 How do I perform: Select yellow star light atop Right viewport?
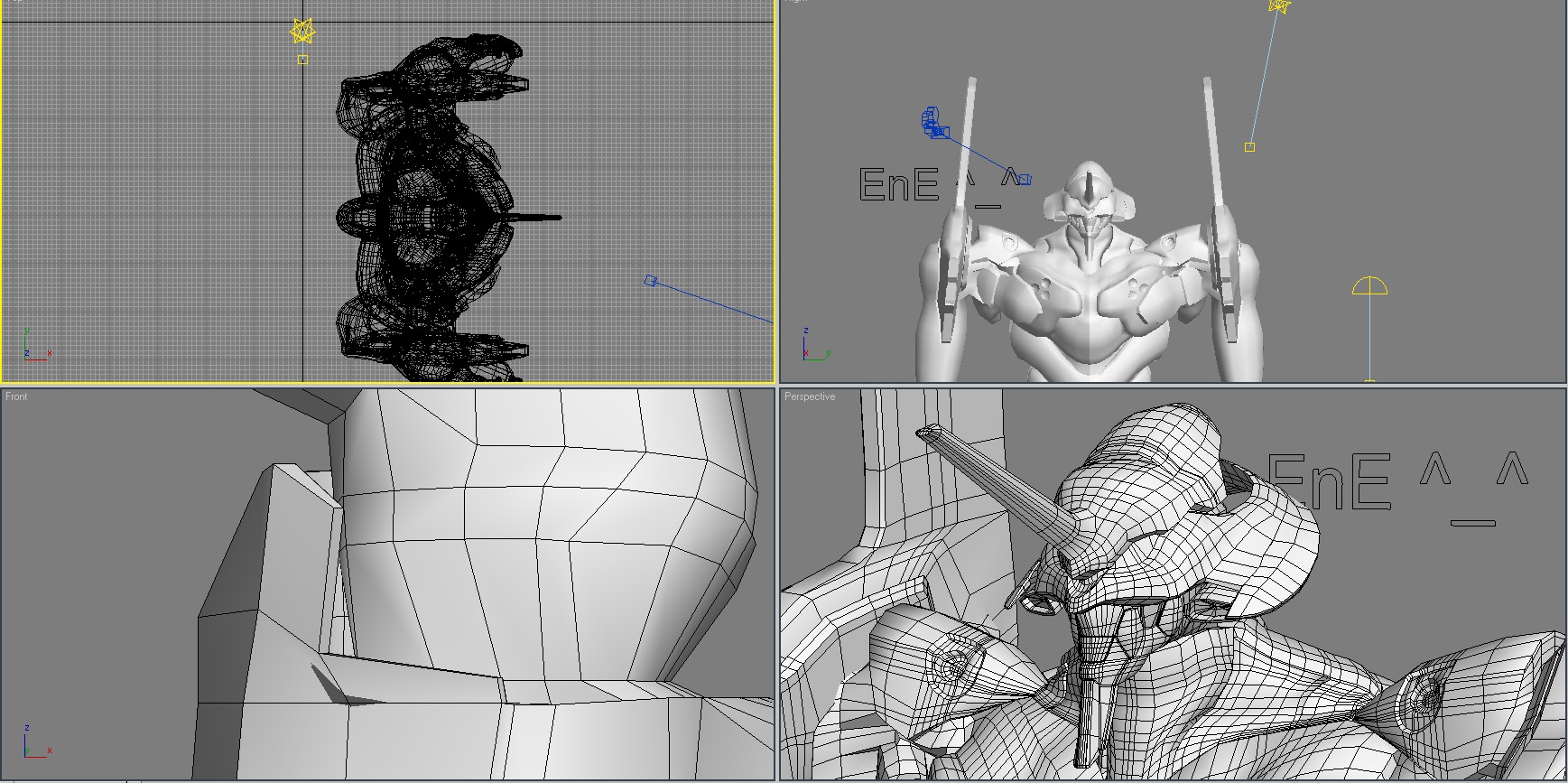tap(1278, 6)
